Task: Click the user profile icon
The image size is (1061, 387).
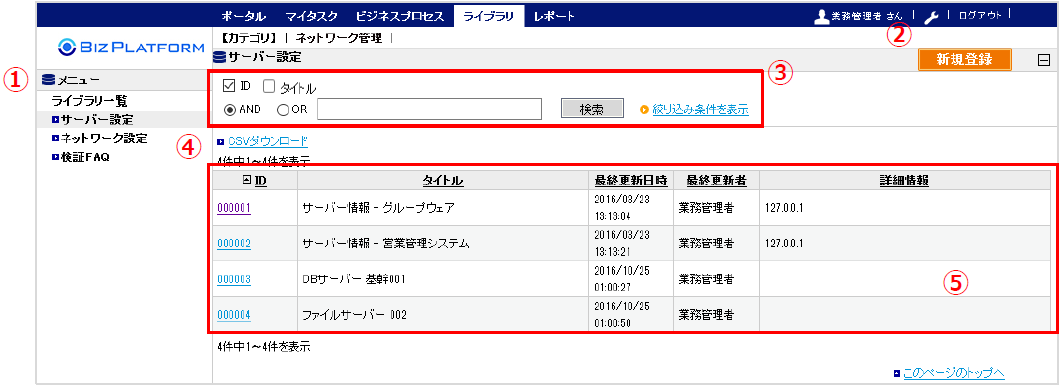Action: tap(821, 16)
